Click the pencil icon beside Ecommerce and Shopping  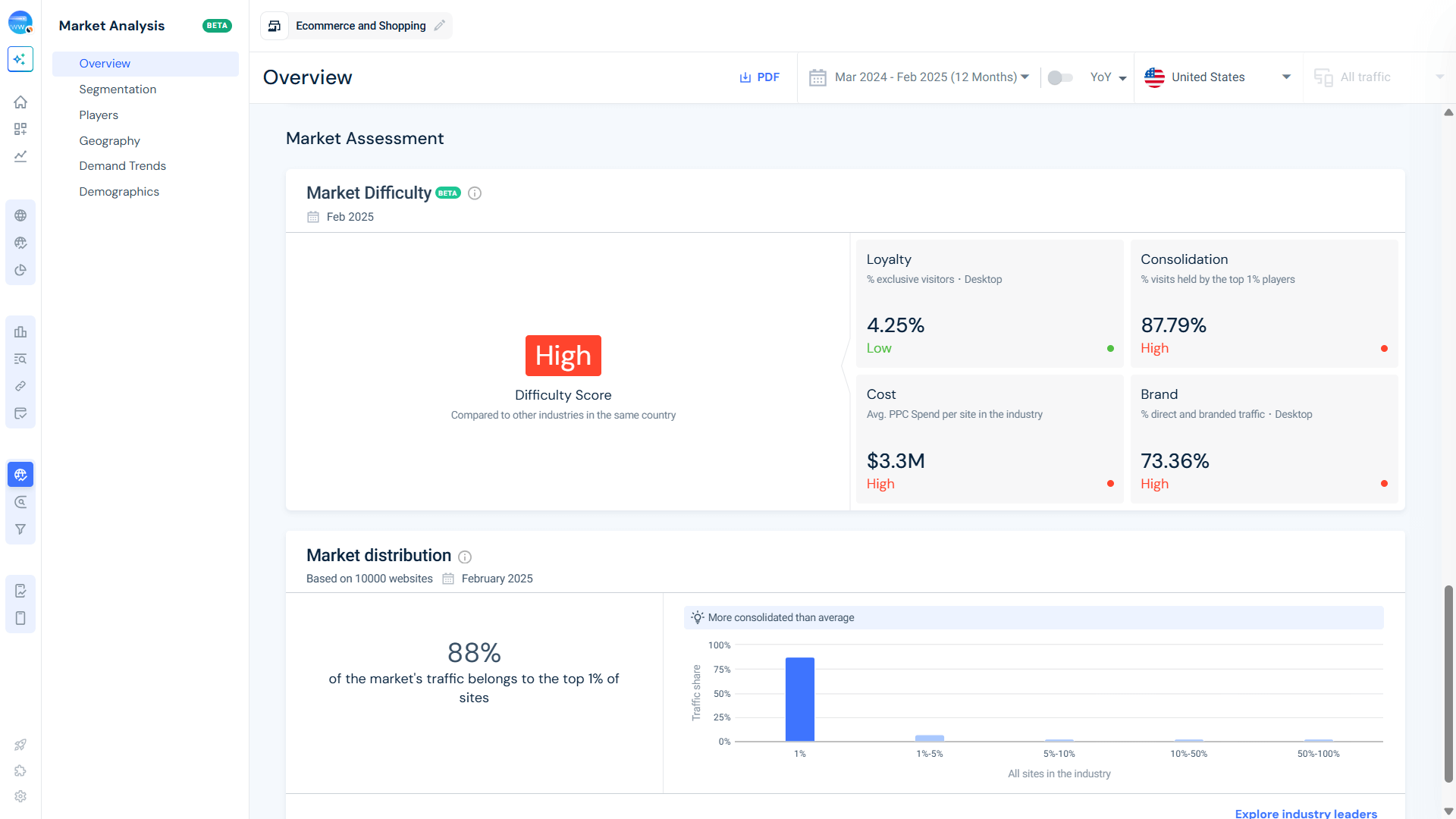tap(440, 26)
